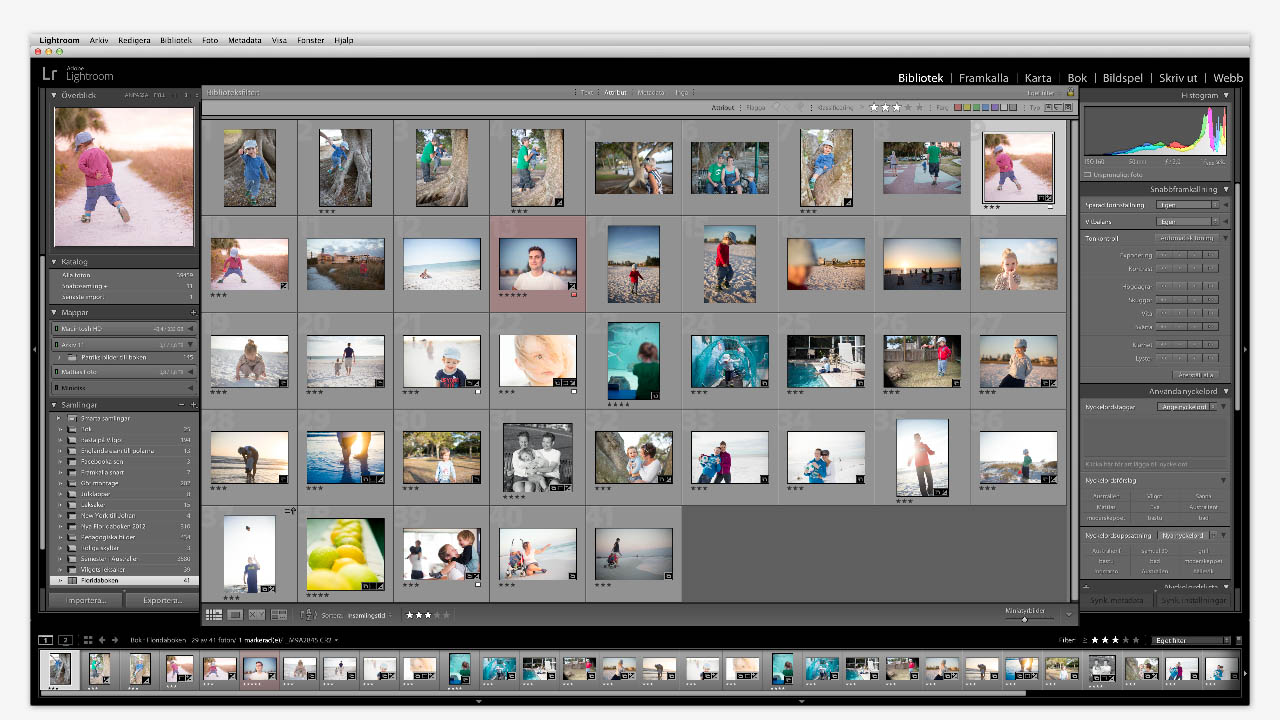Select the secondary display button 2
Screen dimensions: 1280x720
click(x=65, y=640)
